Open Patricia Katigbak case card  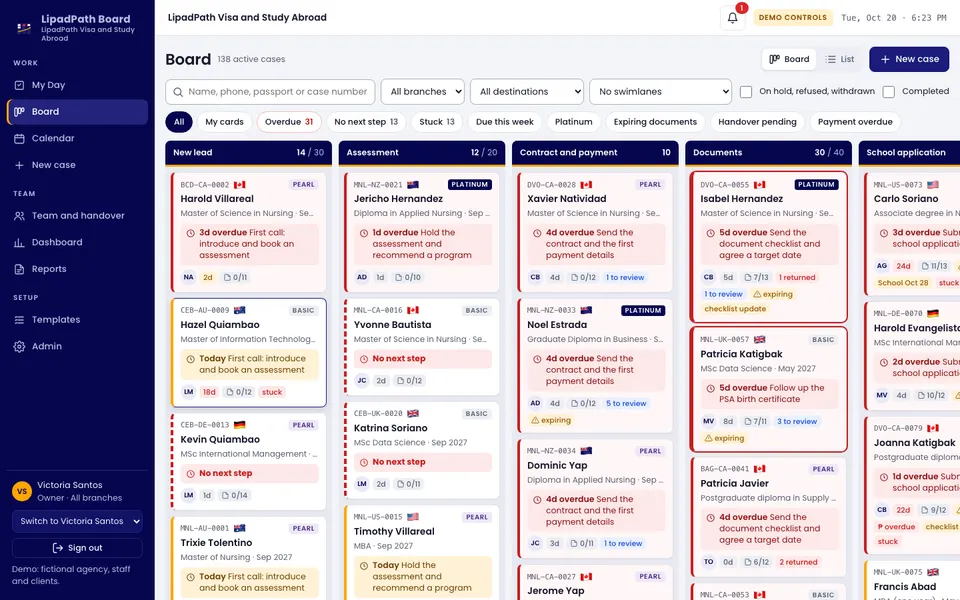[768, 389]
